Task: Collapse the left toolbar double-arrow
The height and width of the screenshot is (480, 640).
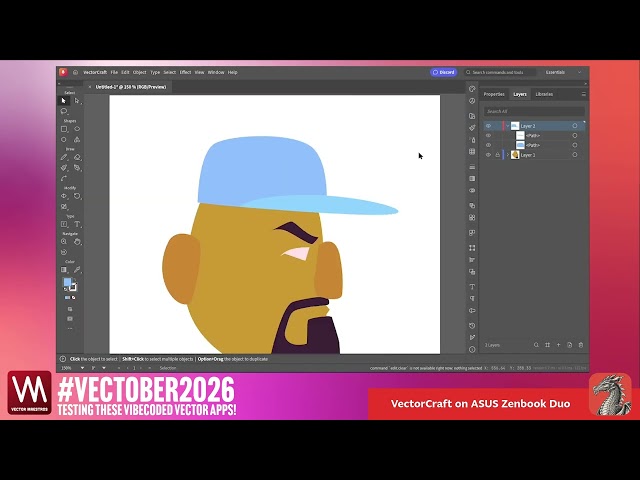Action: (x=59, y=83)
